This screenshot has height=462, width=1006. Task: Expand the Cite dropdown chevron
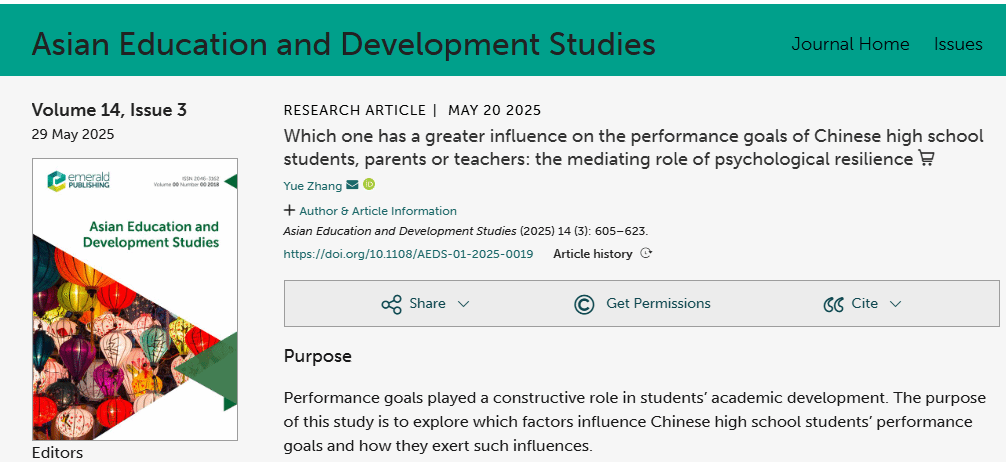[895, 304]
